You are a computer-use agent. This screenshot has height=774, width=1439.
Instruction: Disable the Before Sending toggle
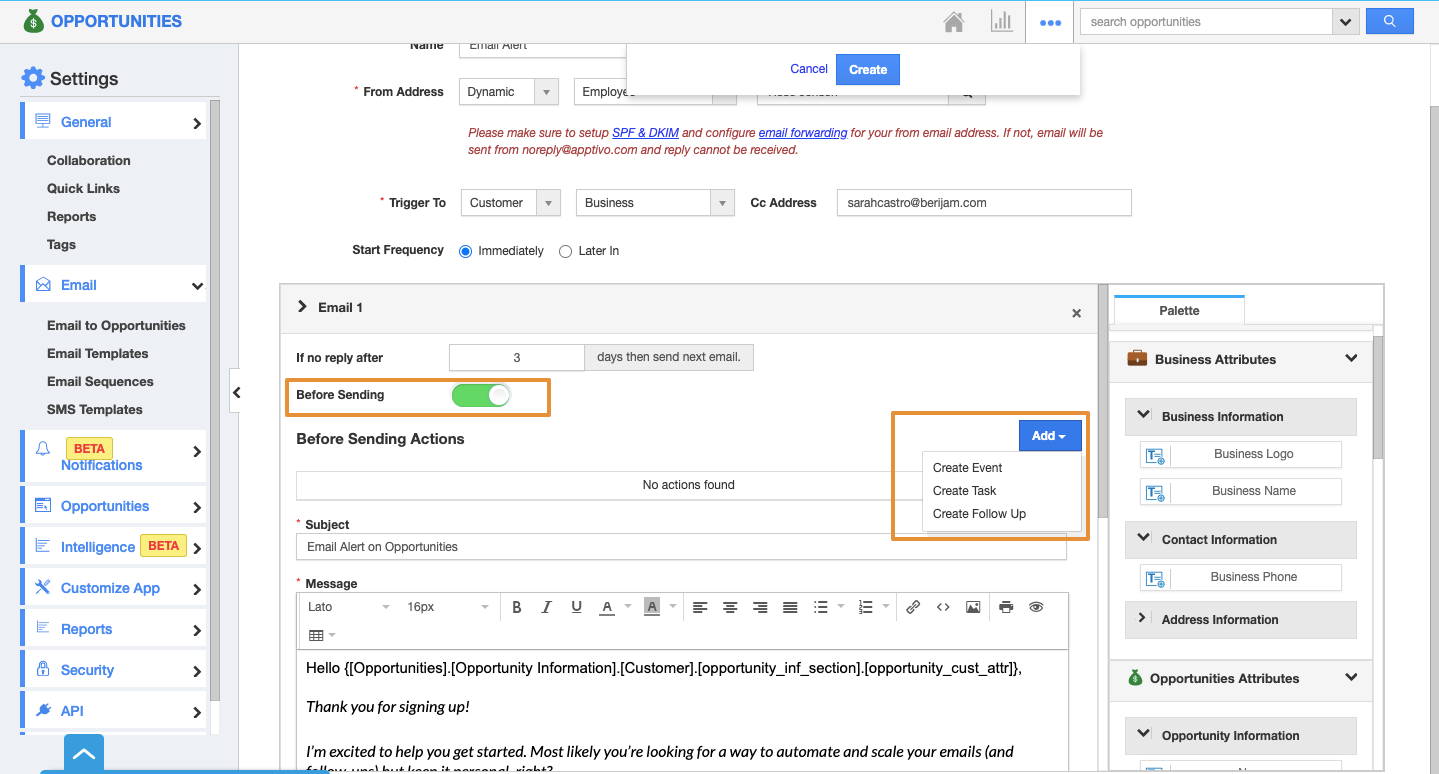point(481,395)
